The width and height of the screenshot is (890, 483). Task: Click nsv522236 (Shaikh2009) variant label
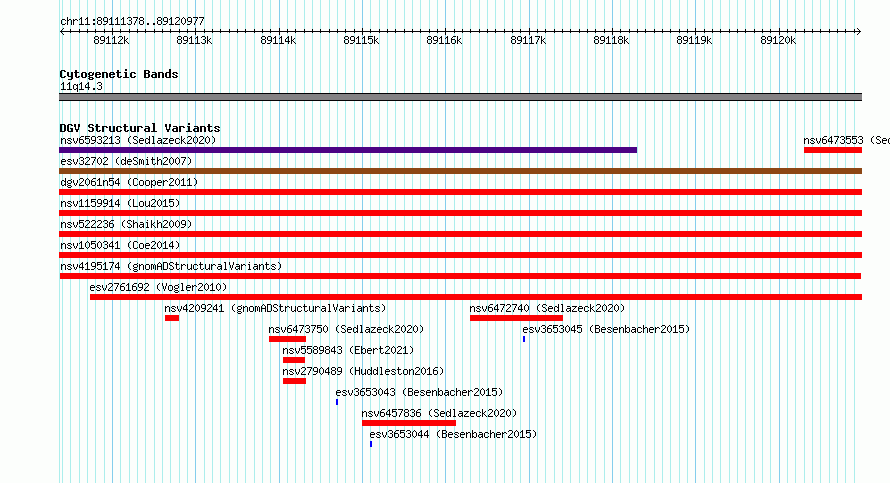pyautogui.click(x=126, y=224)
